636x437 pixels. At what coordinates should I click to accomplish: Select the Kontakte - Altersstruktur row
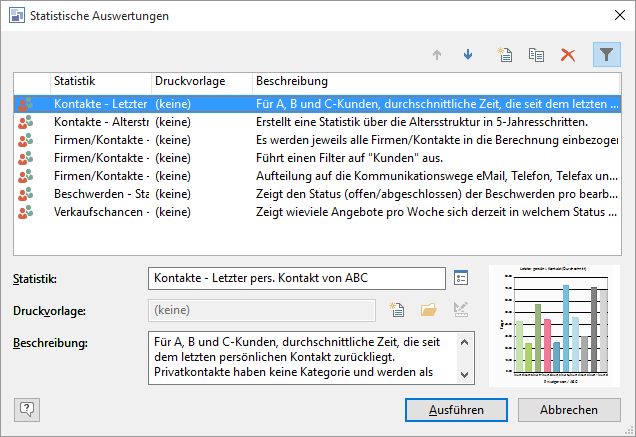(x=101, y=121)
